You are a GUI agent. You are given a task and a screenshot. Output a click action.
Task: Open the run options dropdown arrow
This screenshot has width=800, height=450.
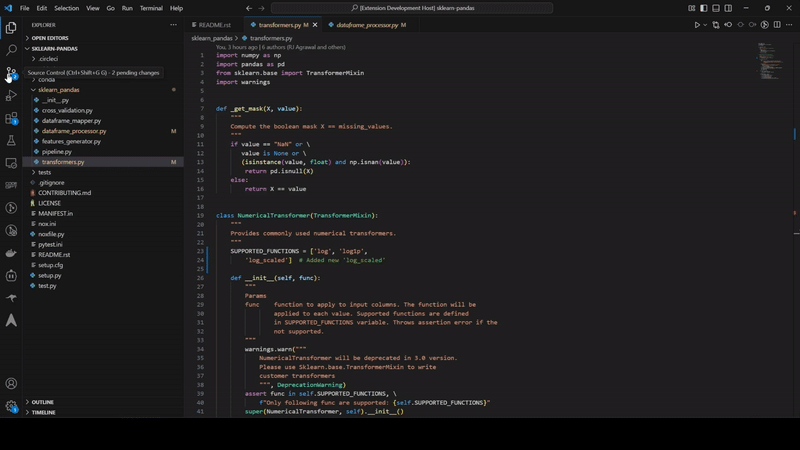(705, 24)
